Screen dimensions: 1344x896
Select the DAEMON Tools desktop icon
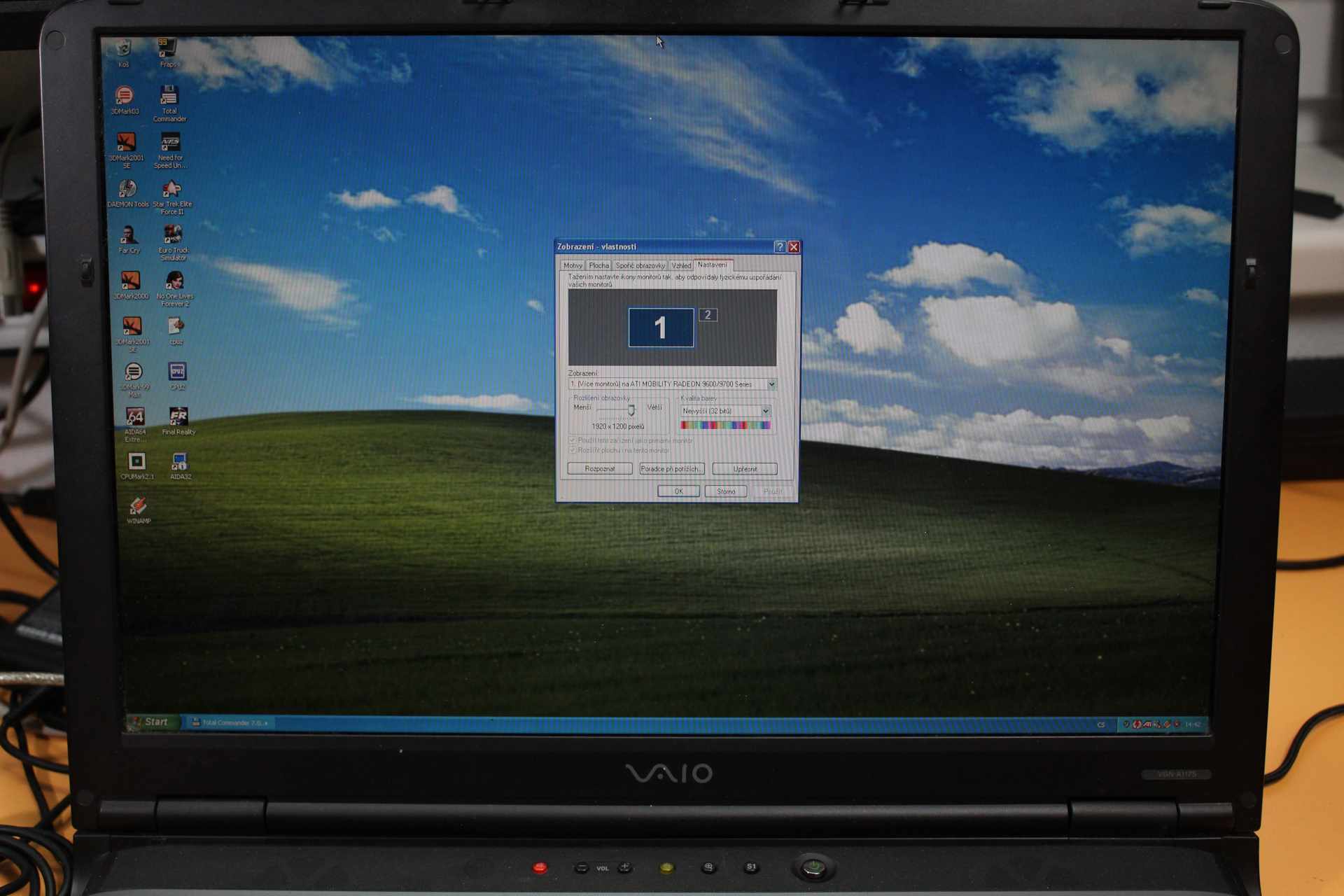click(127, 190)
